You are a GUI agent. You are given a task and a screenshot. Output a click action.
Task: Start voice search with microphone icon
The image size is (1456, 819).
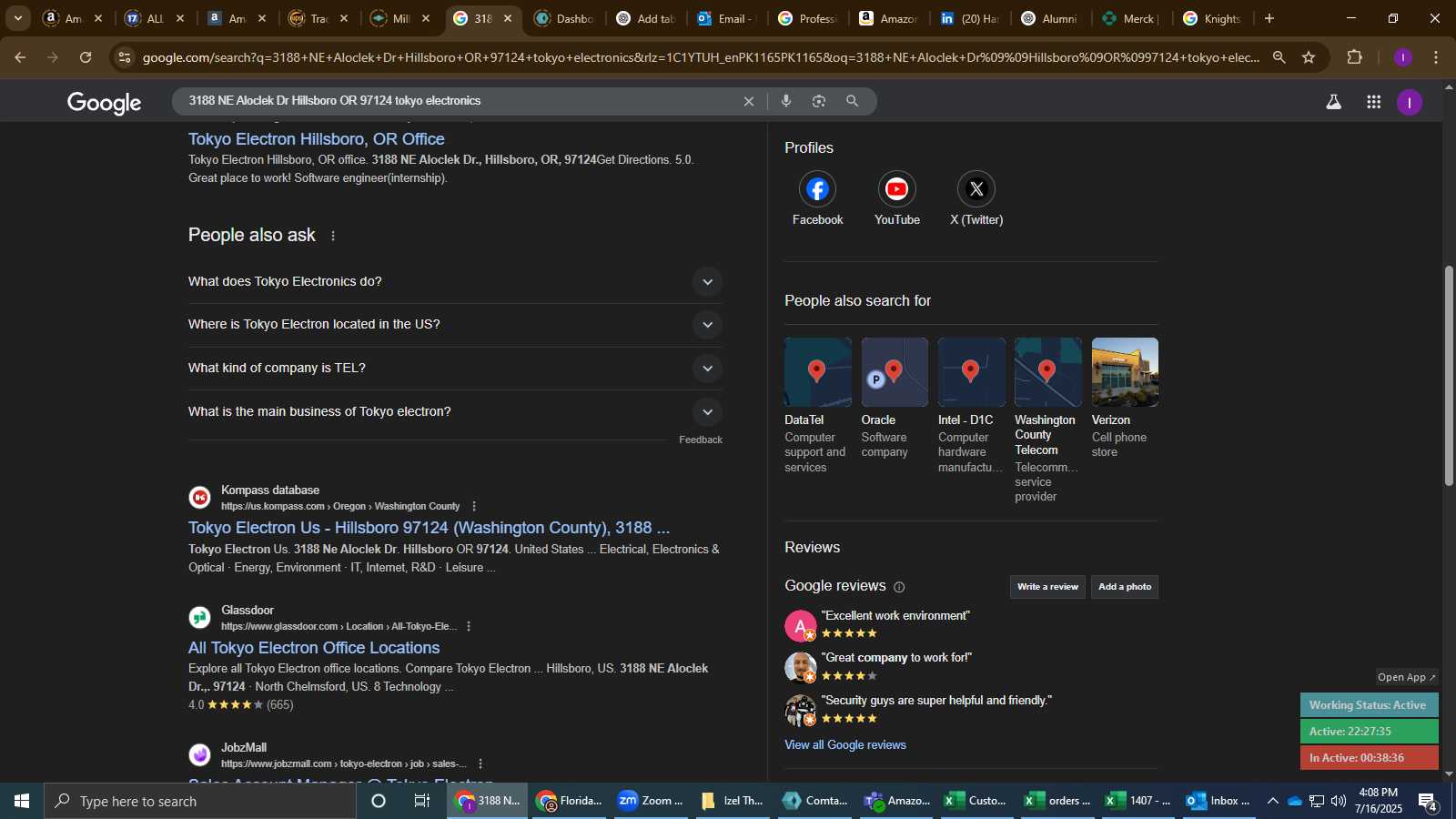click(786, 101)
